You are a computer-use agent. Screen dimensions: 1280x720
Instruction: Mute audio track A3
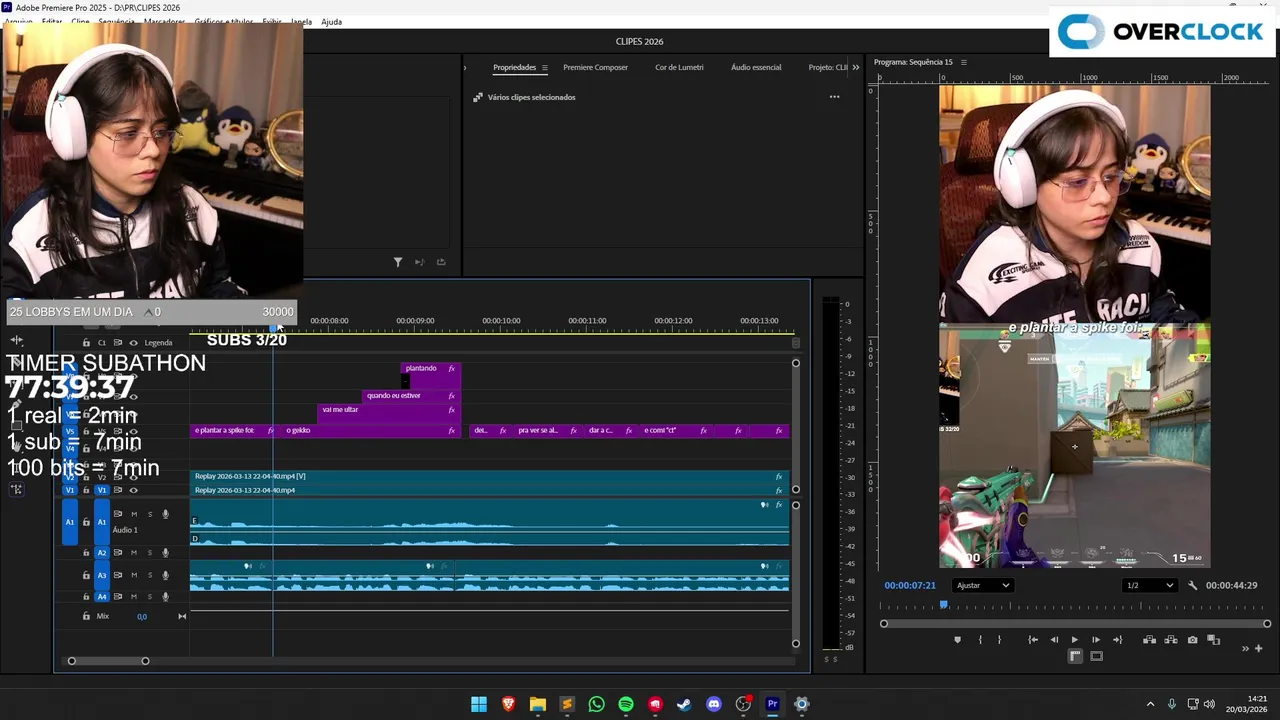click(134, 575)
